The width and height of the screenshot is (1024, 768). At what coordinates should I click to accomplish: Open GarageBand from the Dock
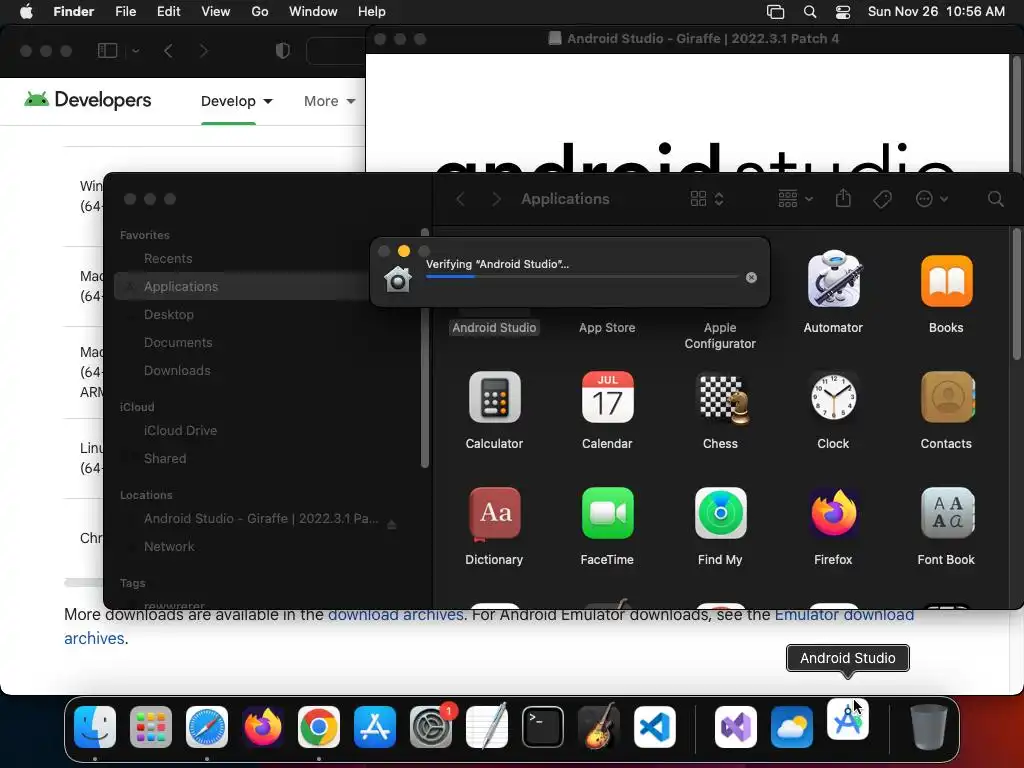point(599,727)
